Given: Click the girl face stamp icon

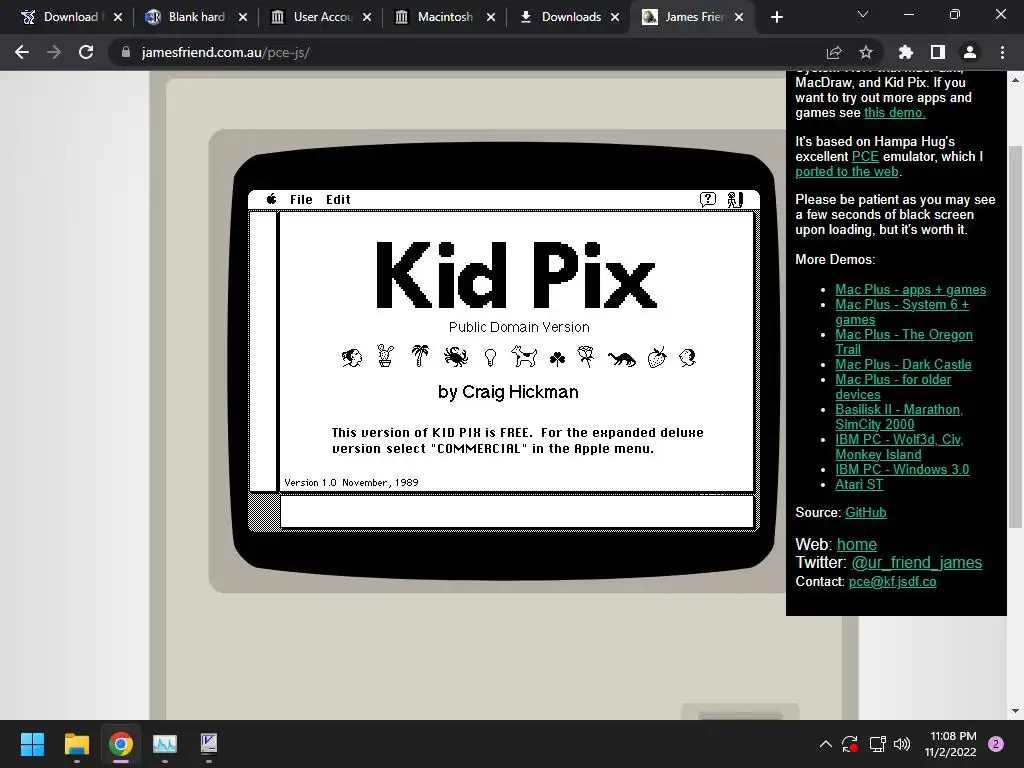Looking at the screenshot, I should pyautogui.click(x=352, y=357).
